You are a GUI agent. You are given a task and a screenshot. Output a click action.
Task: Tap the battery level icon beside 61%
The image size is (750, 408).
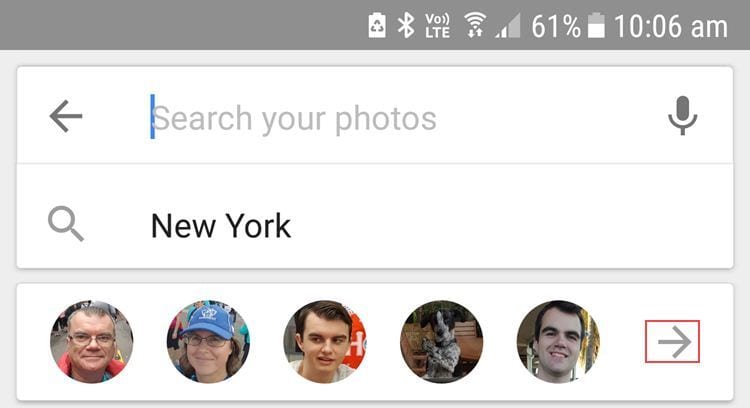(x=597, y=27)
